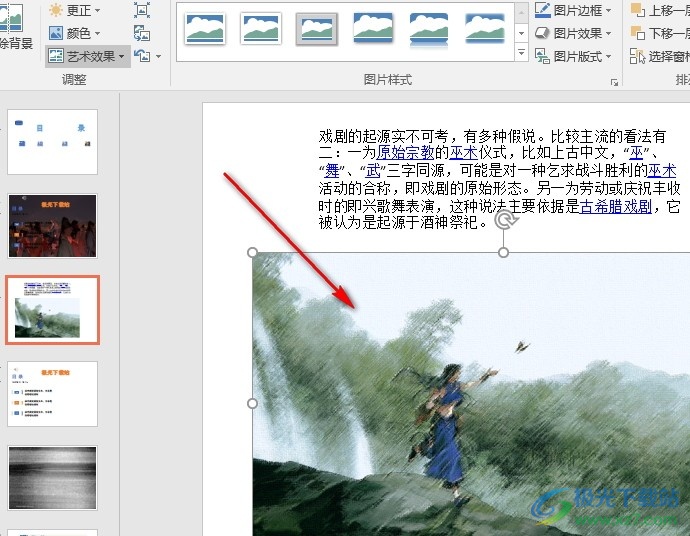The image size is (690, 536).
Task: Follow the 原始宗教 hyperlink
Action: point(405,153)
